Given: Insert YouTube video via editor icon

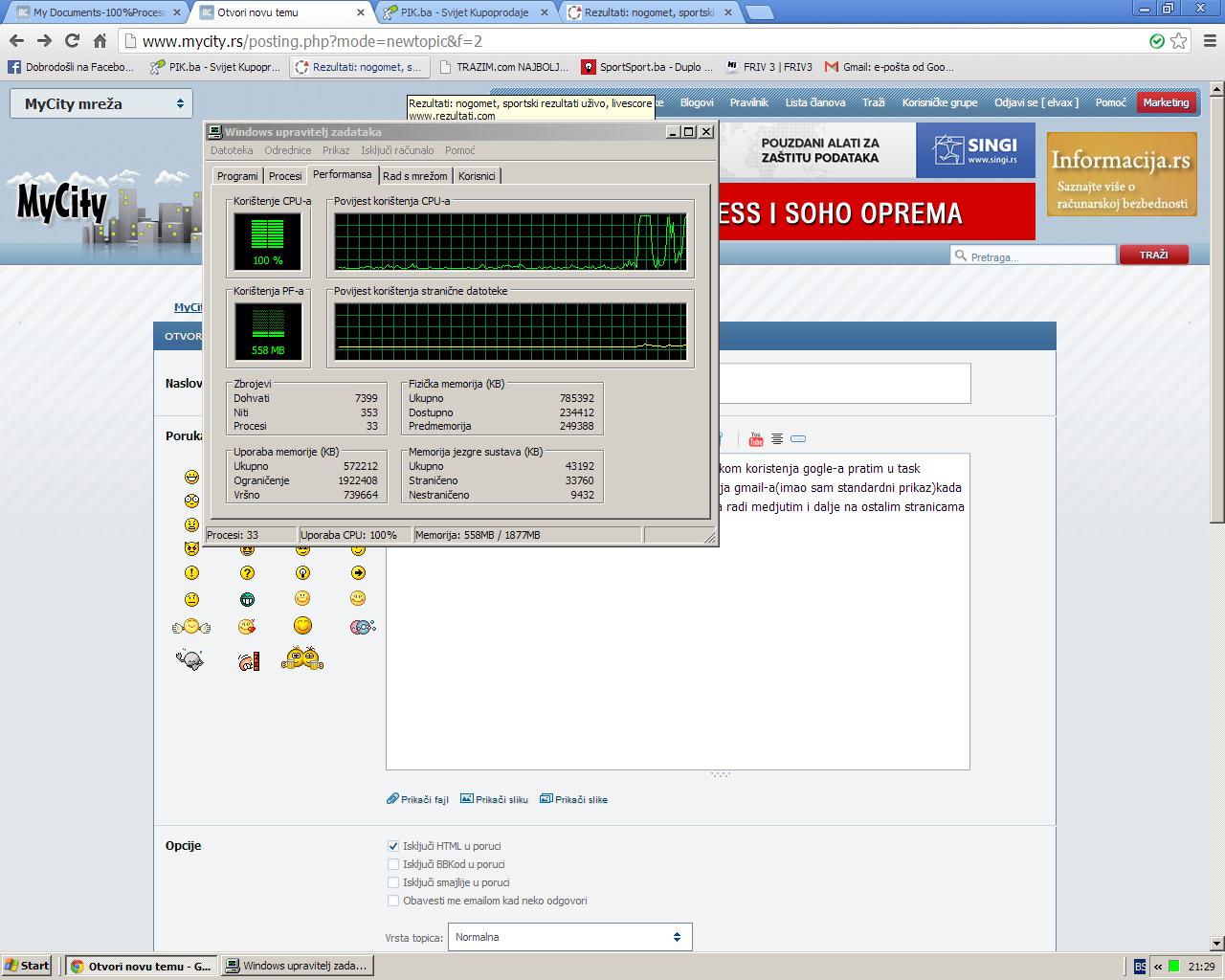Looking at the screenshot, I should click(756, 438).
